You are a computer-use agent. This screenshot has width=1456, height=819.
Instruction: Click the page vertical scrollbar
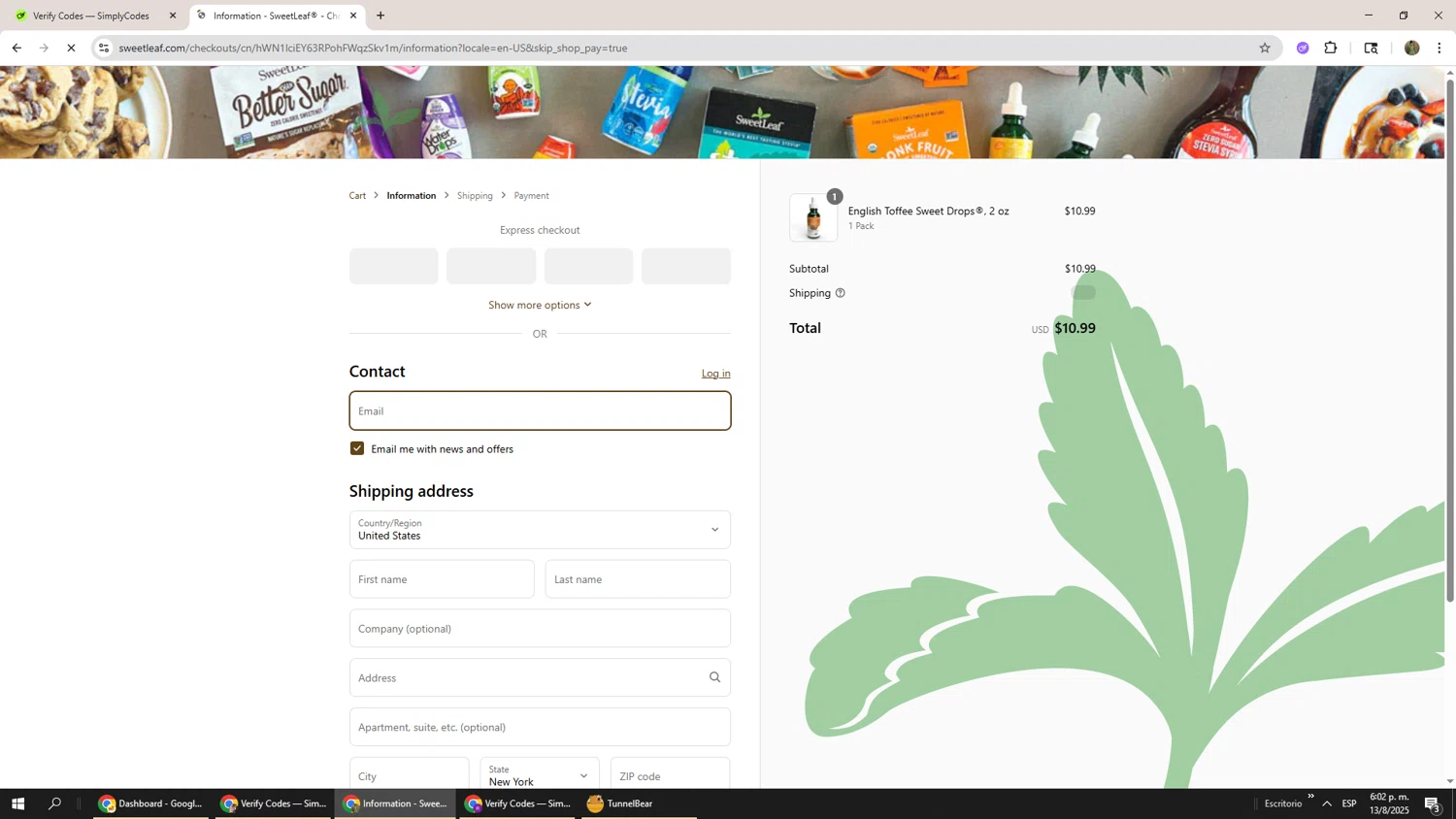(x=1450, y=340)
